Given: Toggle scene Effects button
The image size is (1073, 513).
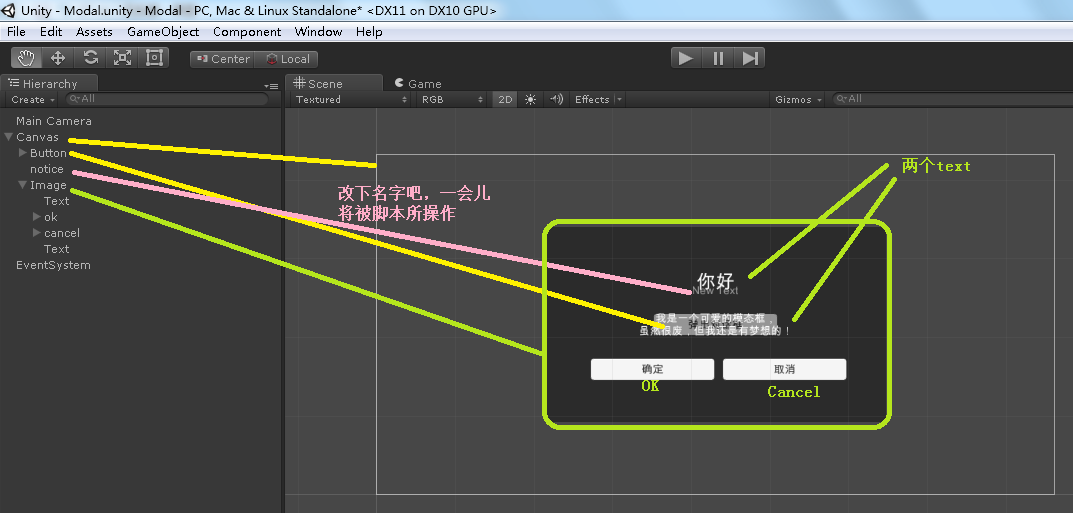Looking at the screenshot, I should click(592, 99).
